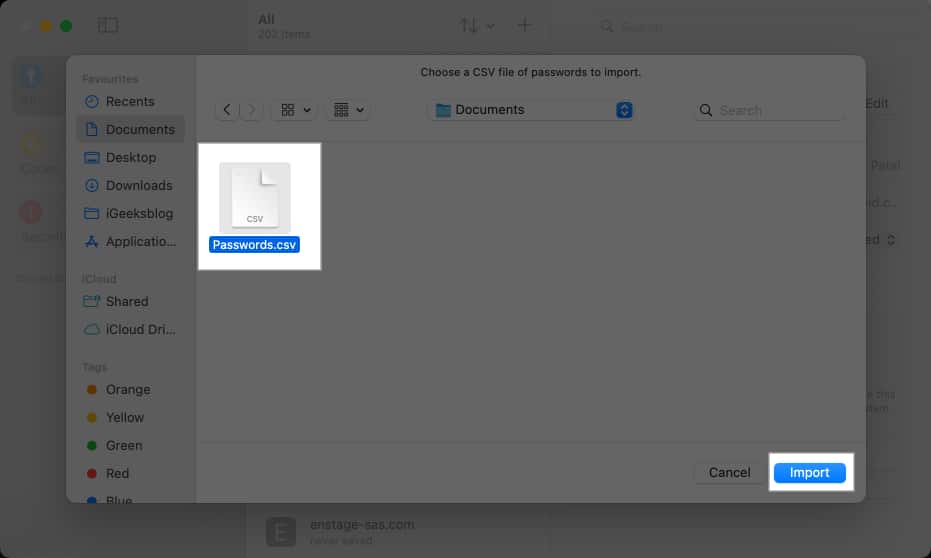Image resolution: width=931 pixels, height=558 pixels.
Task: Click the Shared folder icon
Action: click(x=91, y=302)
